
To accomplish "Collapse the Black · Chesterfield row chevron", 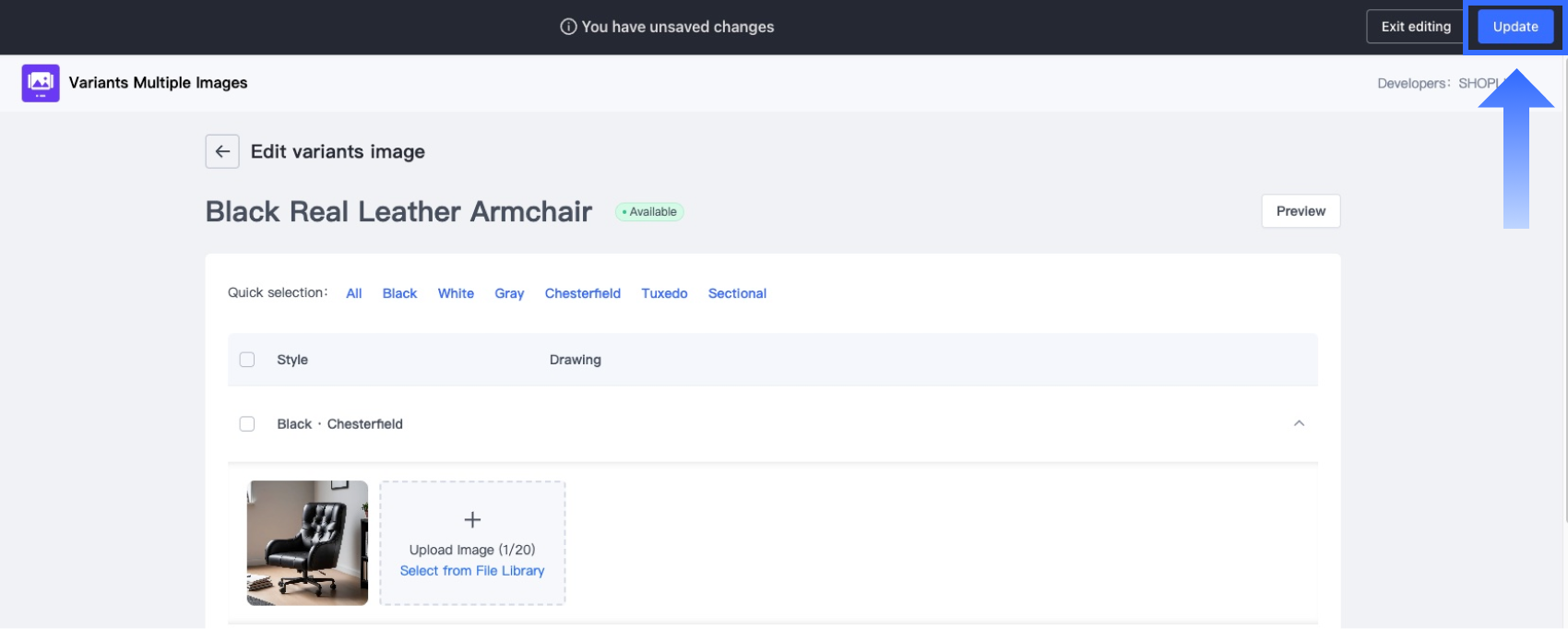I will 1299,423.
